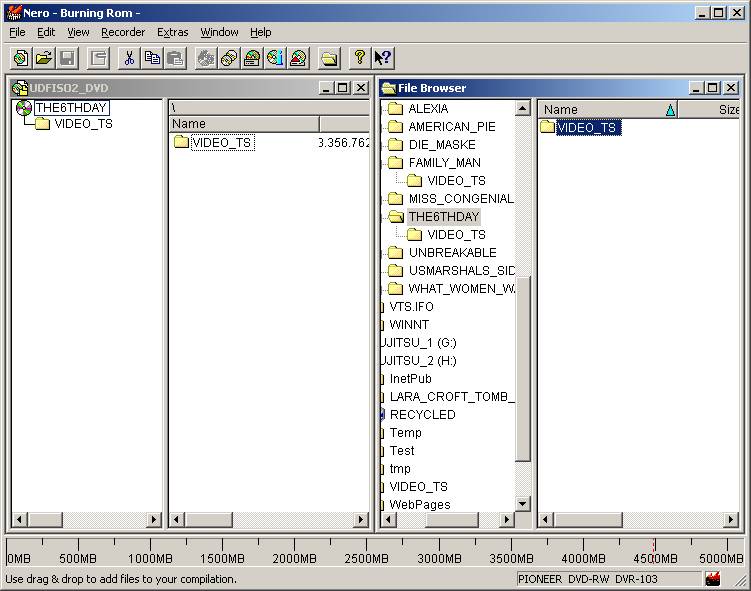Toggle File Browser toolbar folder icon
The height and width of the screenshot is (591, 751).
[x=329, y=58]
